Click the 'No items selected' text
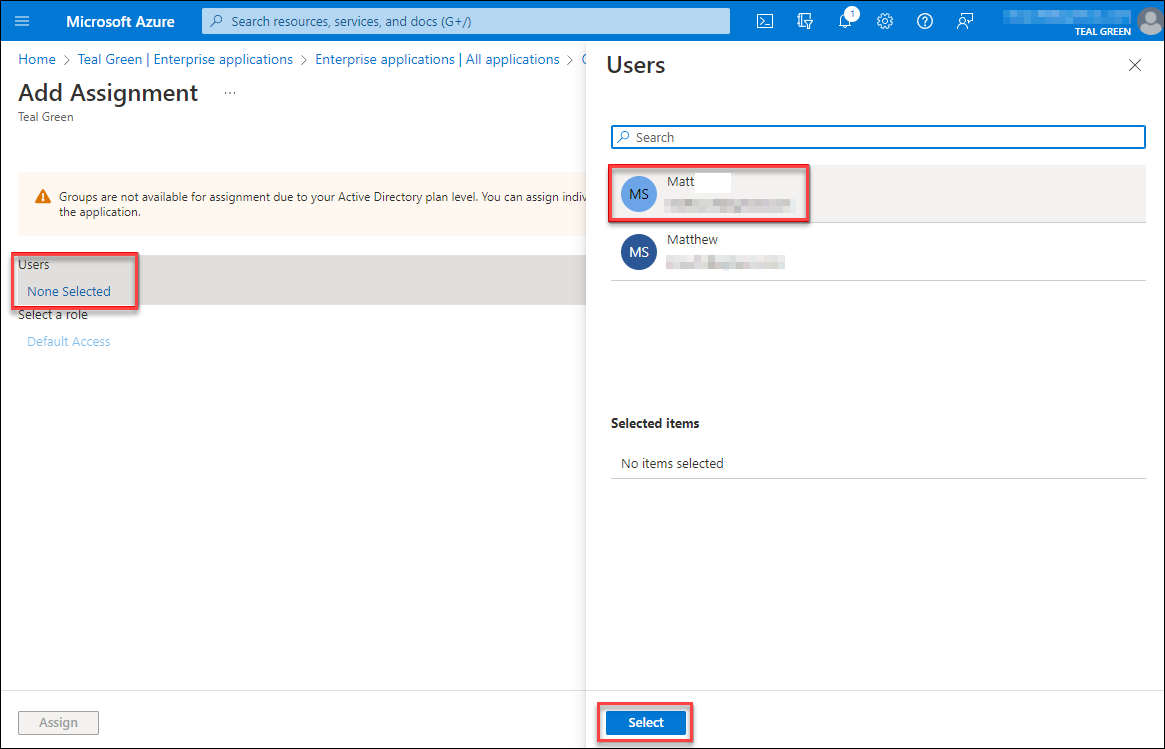This screenshot has height=749, width=1165. (672, 463)
